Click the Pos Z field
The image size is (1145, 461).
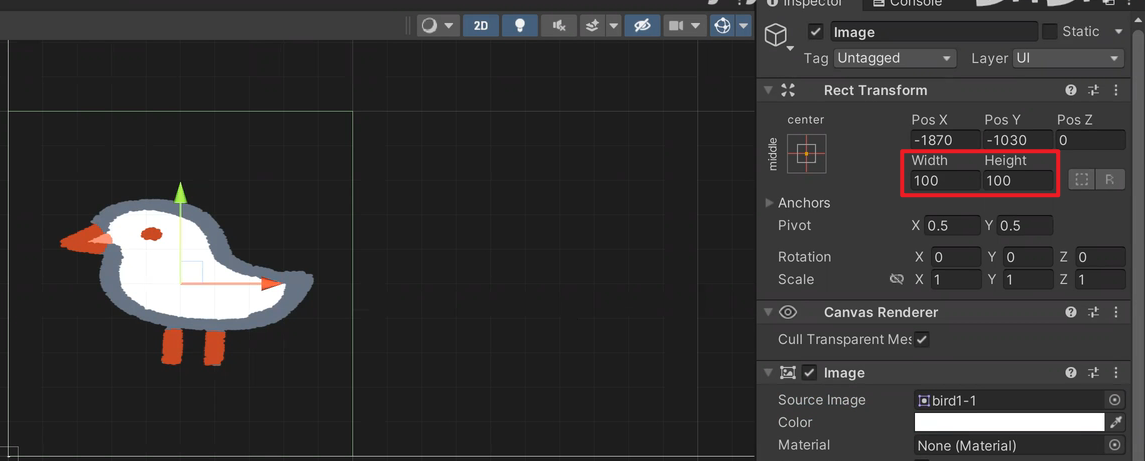click(x=1090, y=140)
